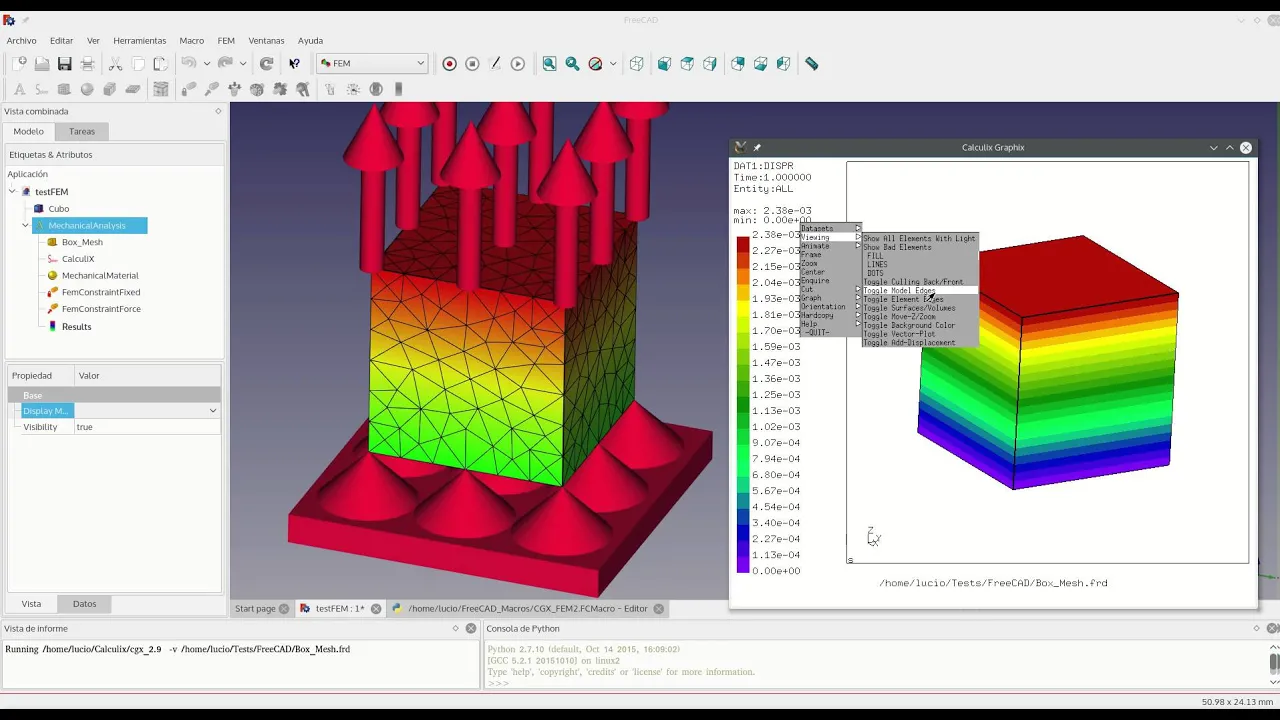Open the Herramientas menu

tap(140, 41)
